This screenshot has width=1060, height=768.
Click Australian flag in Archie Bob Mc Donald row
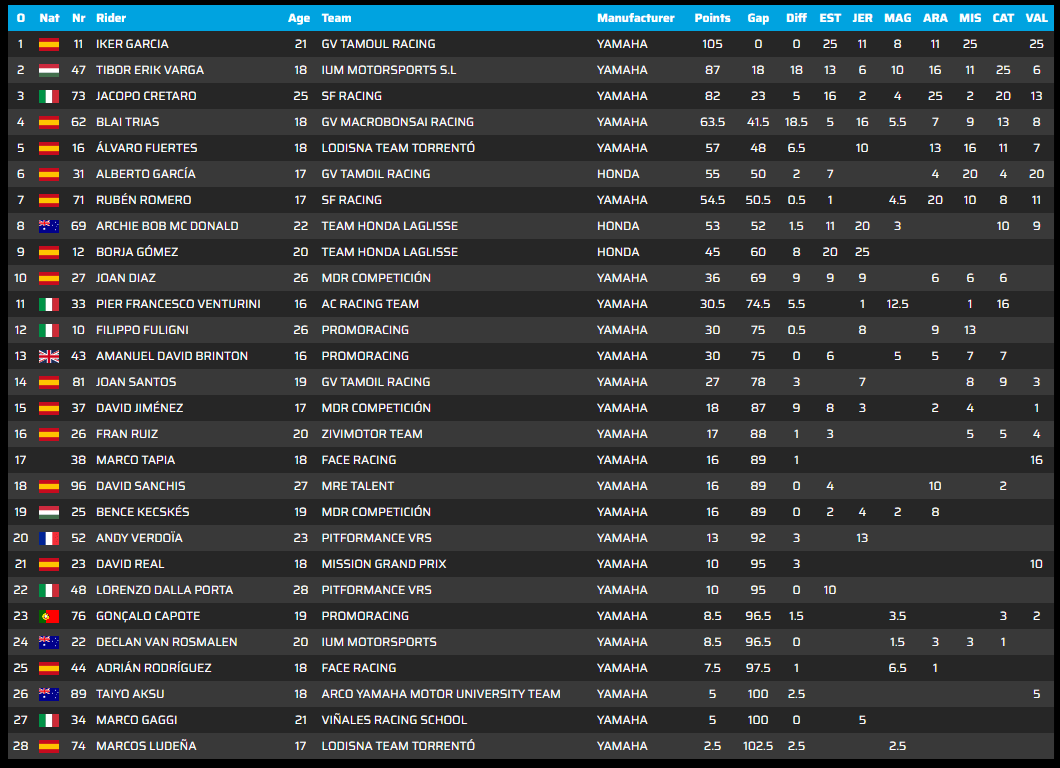click(x=49, y=226)
